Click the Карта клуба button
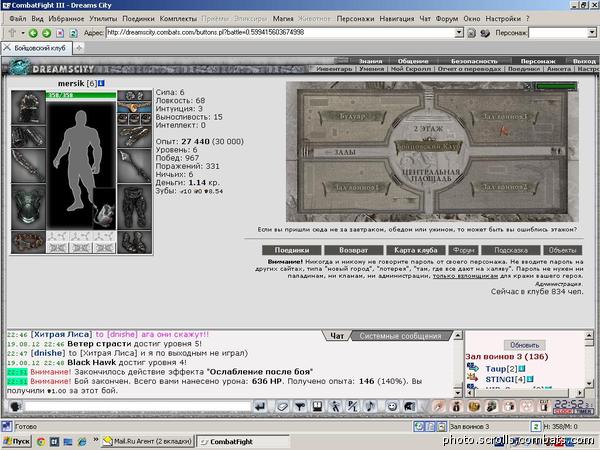Screen dimensions: 600x450 (416, 250)
